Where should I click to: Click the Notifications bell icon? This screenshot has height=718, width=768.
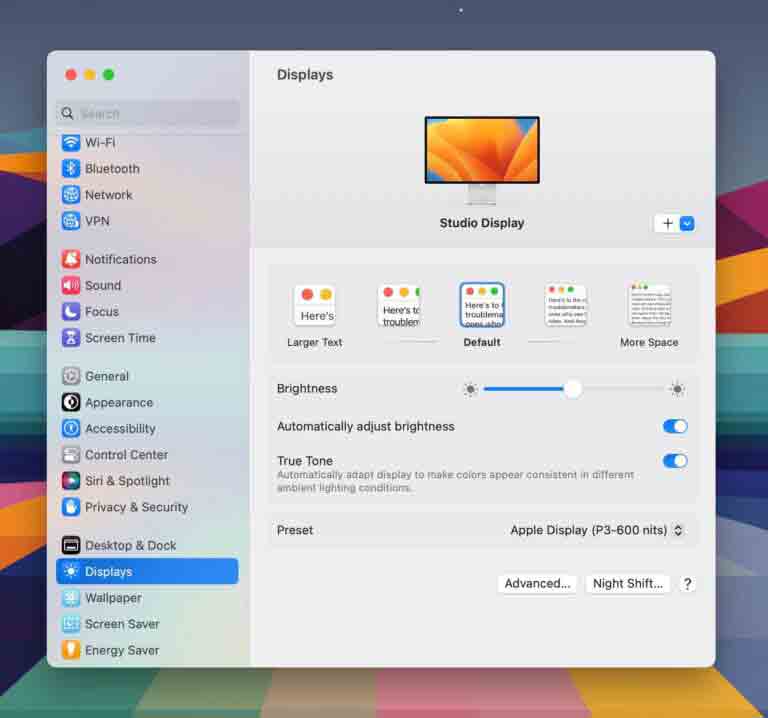tap(71, 259)
